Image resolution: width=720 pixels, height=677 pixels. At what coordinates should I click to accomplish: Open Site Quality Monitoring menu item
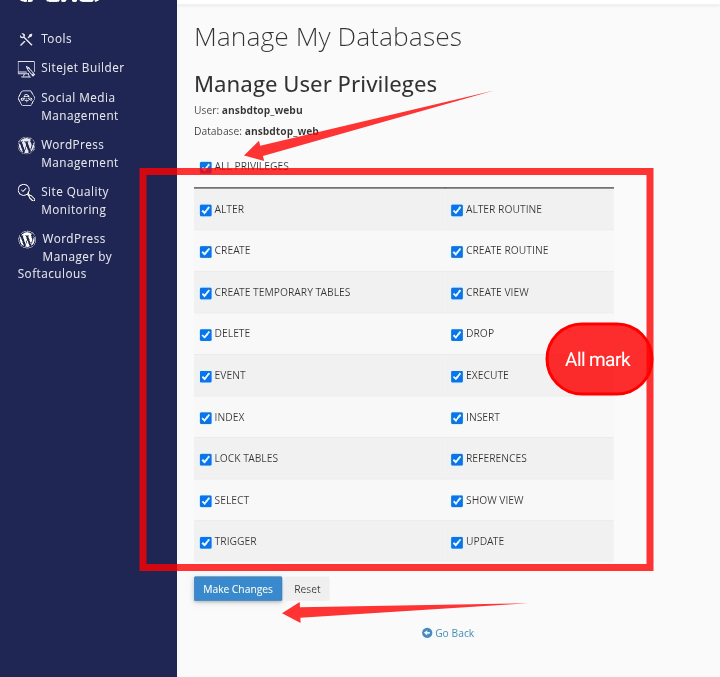point(74,201)
